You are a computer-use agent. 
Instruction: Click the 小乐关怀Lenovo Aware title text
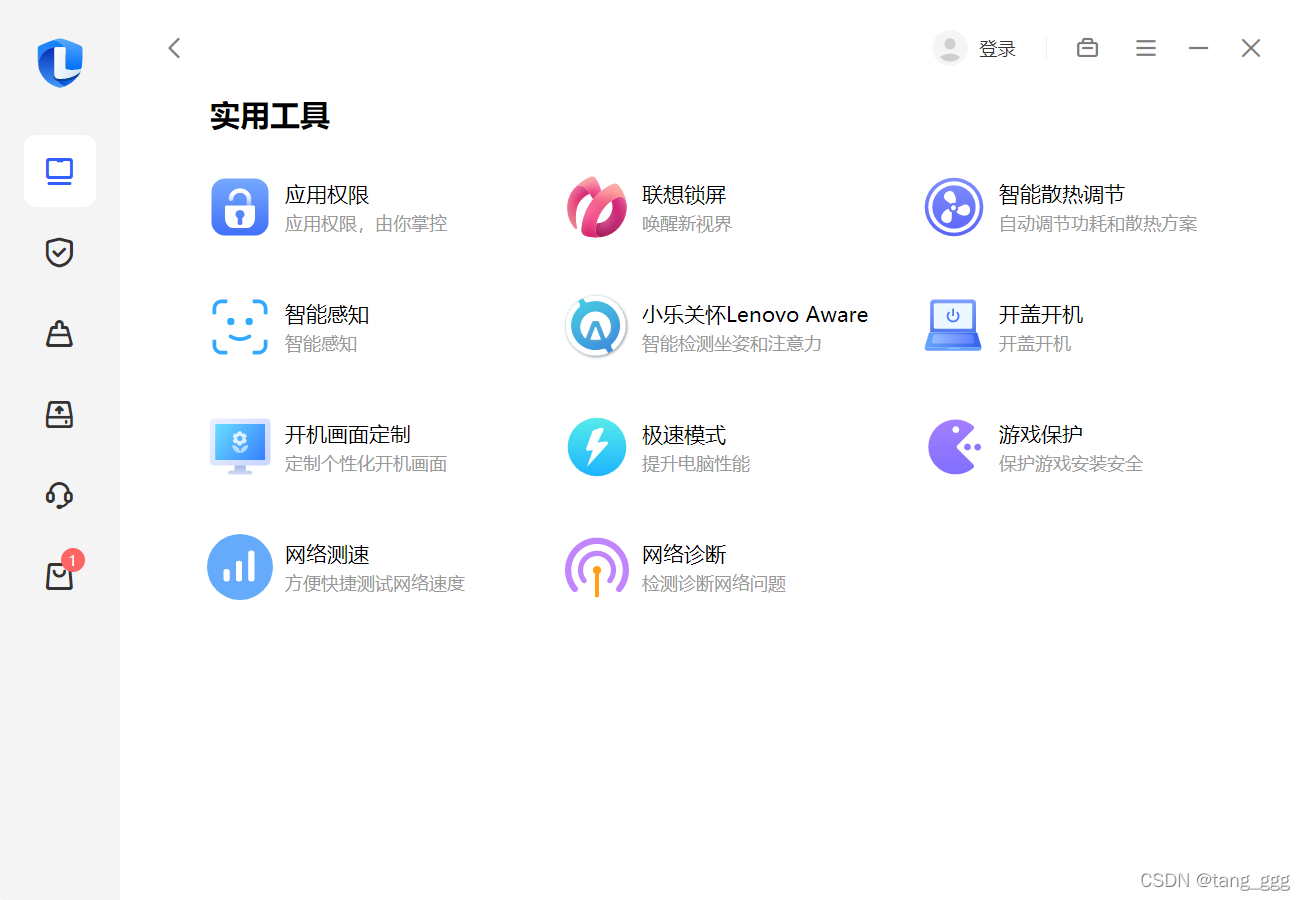(755, 315)
